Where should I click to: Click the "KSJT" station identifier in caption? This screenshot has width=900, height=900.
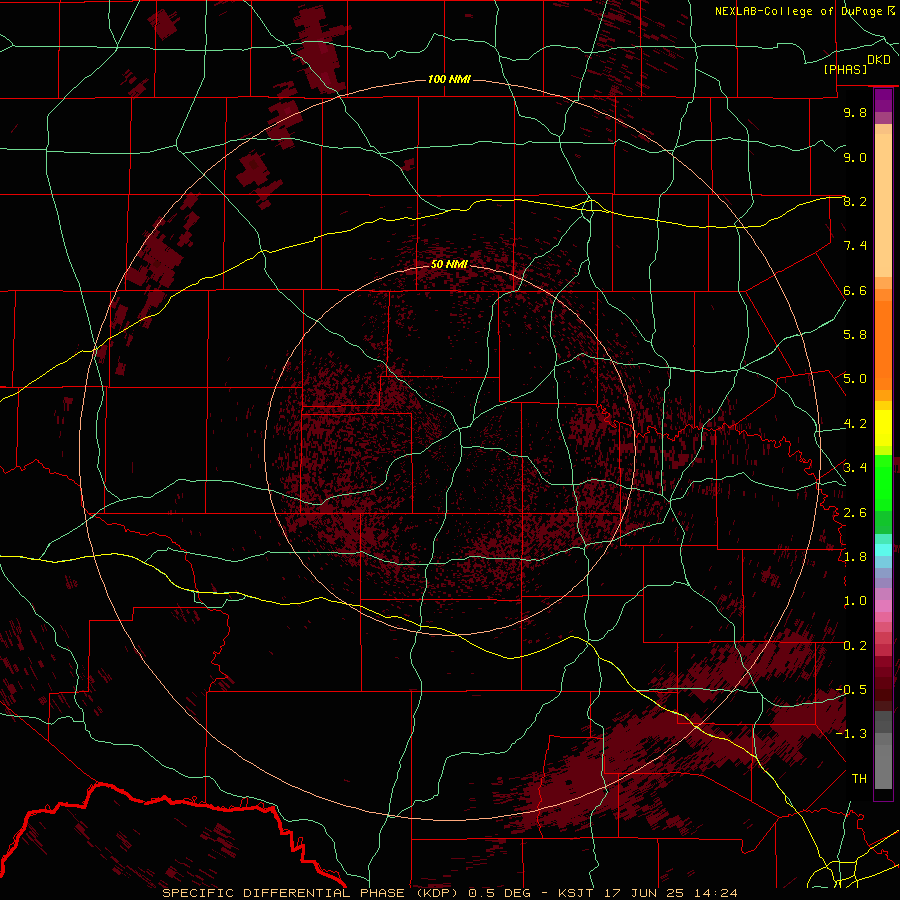pos(578,893)
